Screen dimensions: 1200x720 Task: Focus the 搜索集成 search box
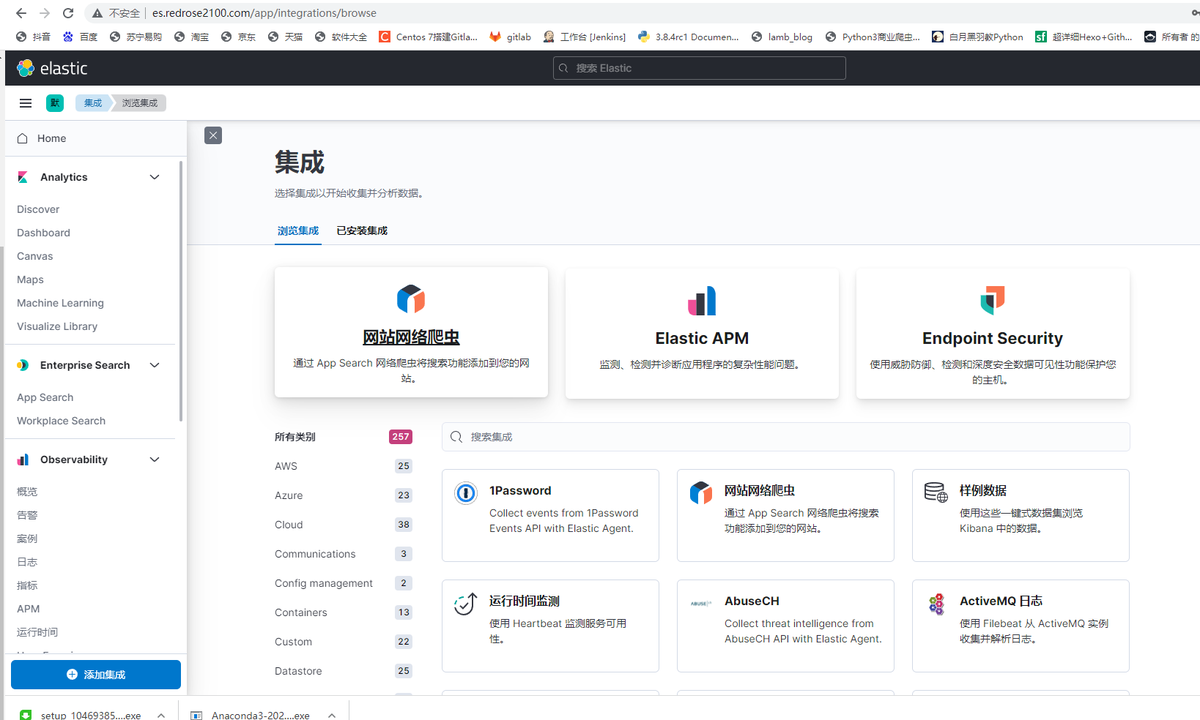(x=786, y=437)
